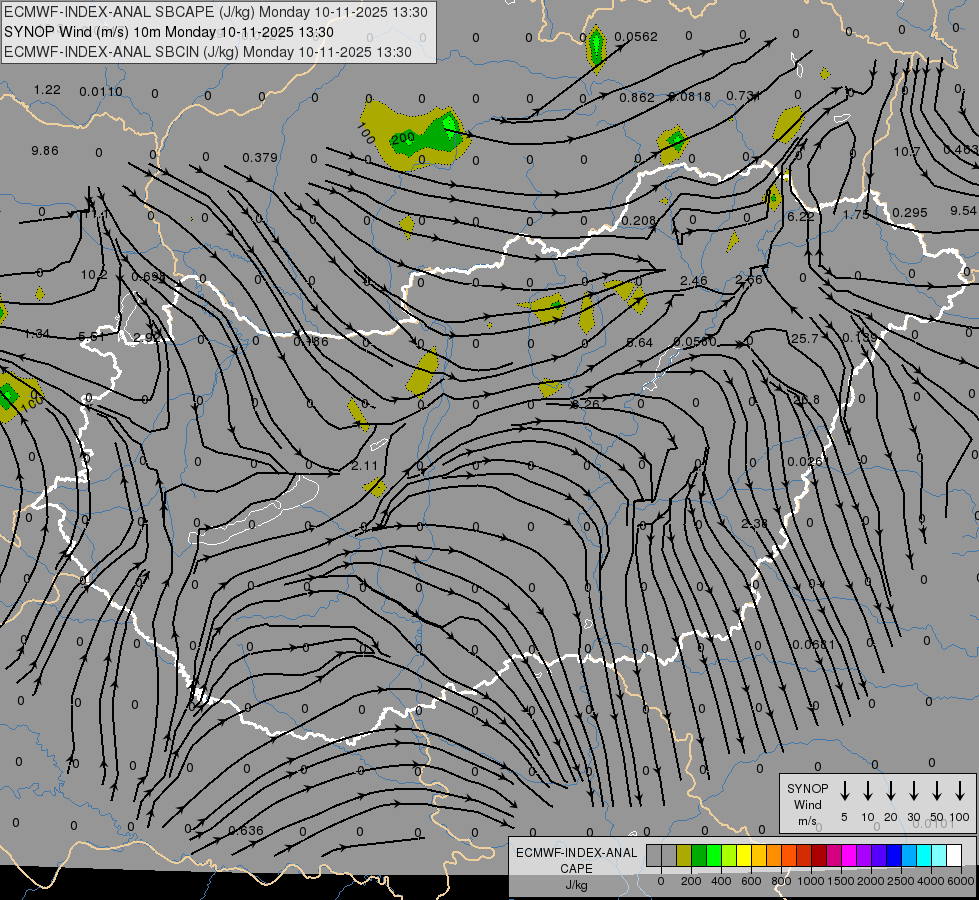Click the 30 m/s wind arrow in legend
Screen dimensions: 979x900
tap(914, 791)
